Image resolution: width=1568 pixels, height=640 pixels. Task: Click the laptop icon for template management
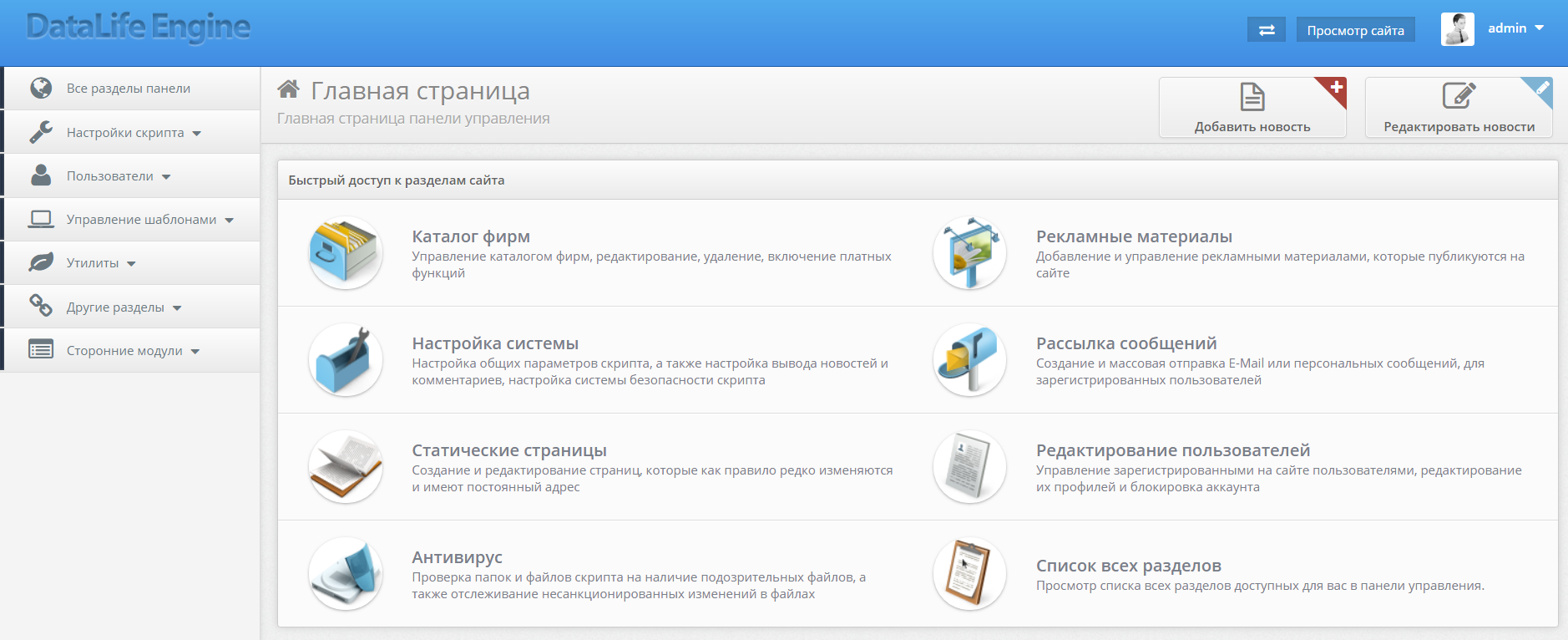41,219
